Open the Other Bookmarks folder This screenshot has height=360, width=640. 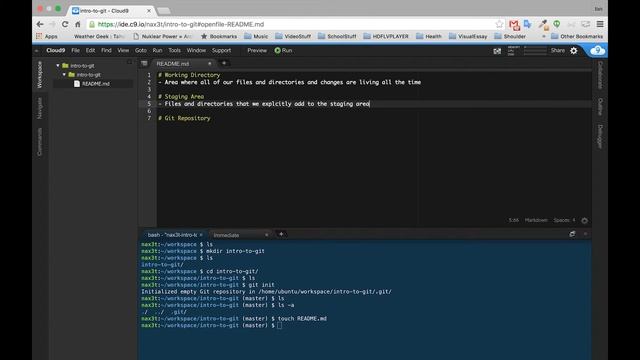(577, 36)
